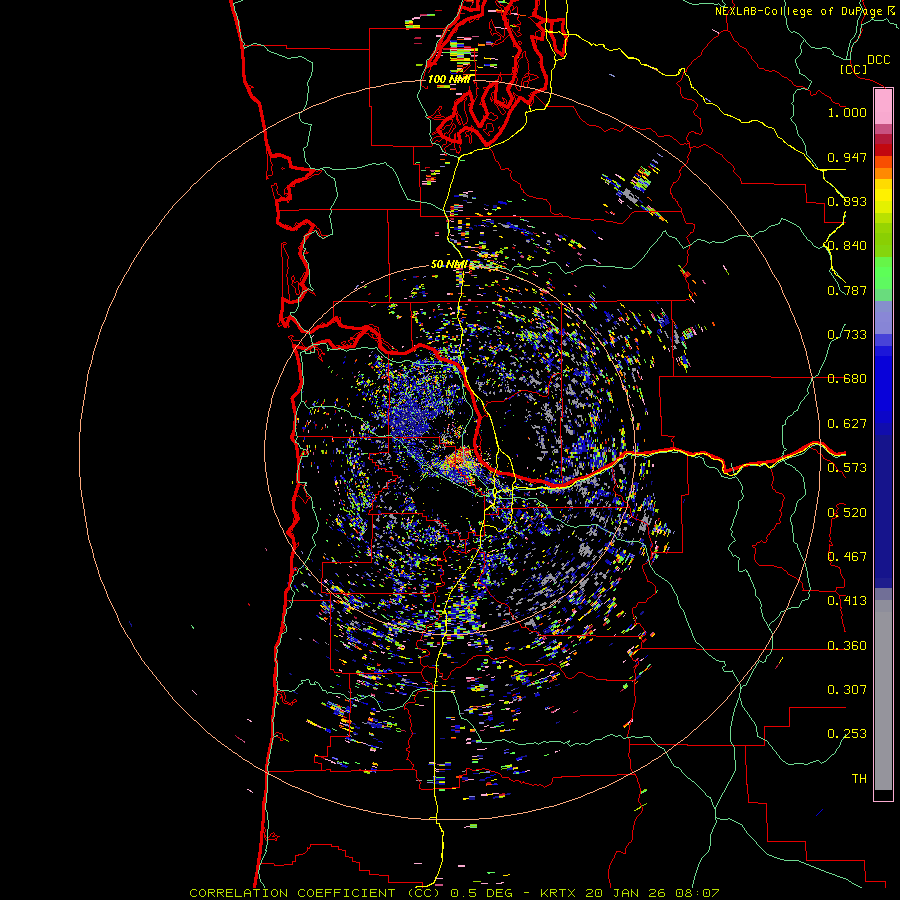Click the 0.787 scale value
Viewport: 900px width, 900px height.
click(x=847, y=290)
